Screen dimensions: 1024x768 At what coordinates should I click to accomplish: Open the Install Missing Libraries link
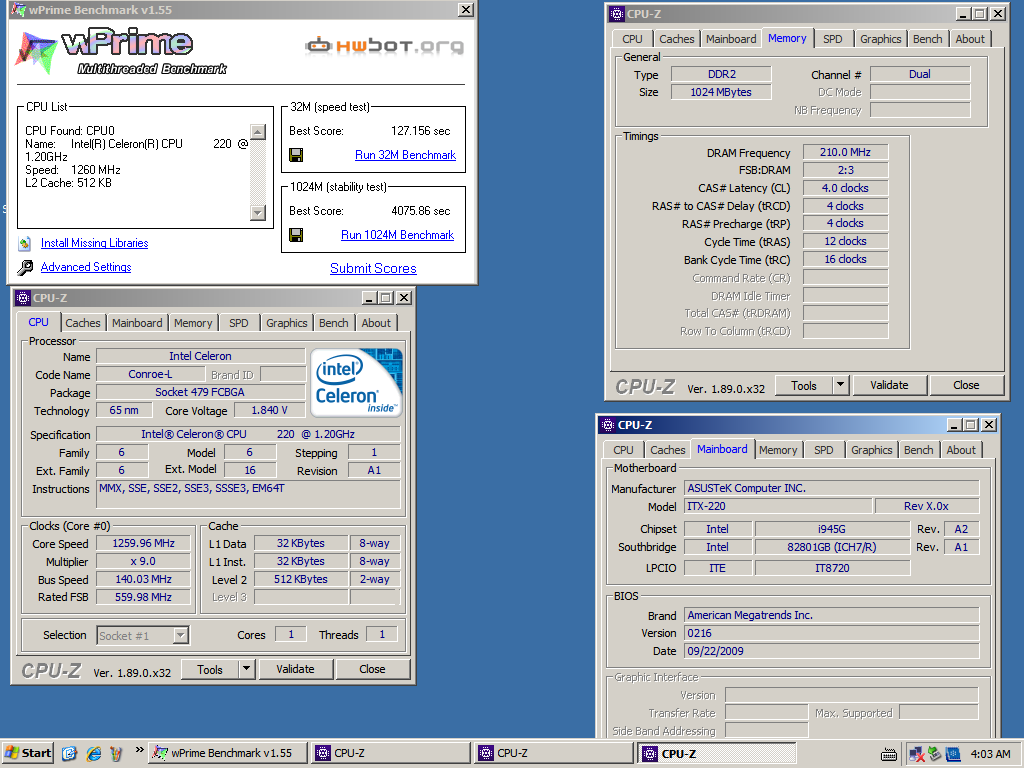tap(94, 243)
